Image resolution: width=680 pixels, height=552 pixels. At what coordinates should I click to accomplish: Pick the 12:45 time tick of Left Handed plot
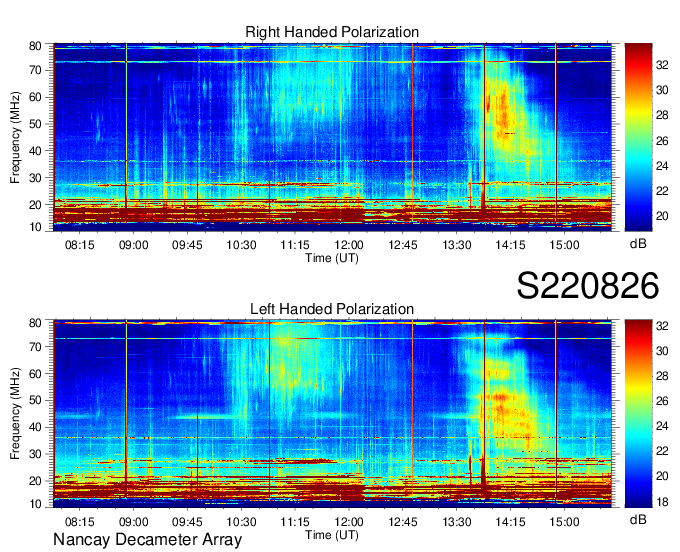(403, 522)
